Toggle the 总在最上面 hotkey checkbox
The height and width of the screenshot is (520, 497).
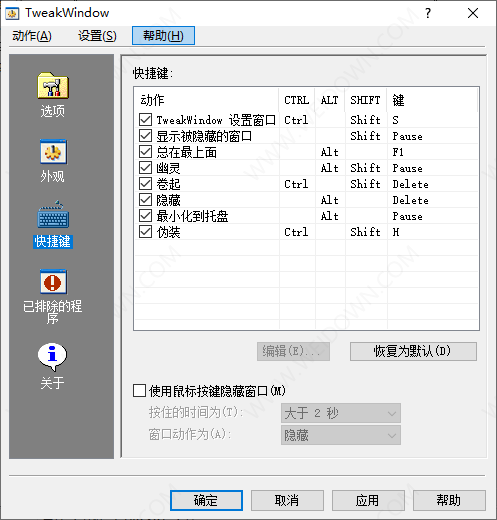pos(145,152)
